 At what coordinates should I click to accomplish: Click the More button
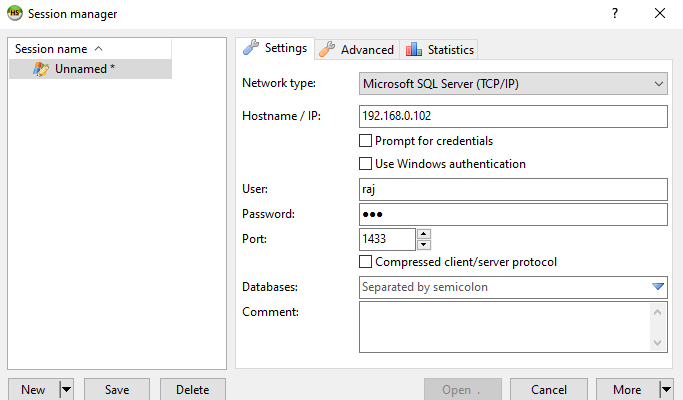click(x=627, y=390)
